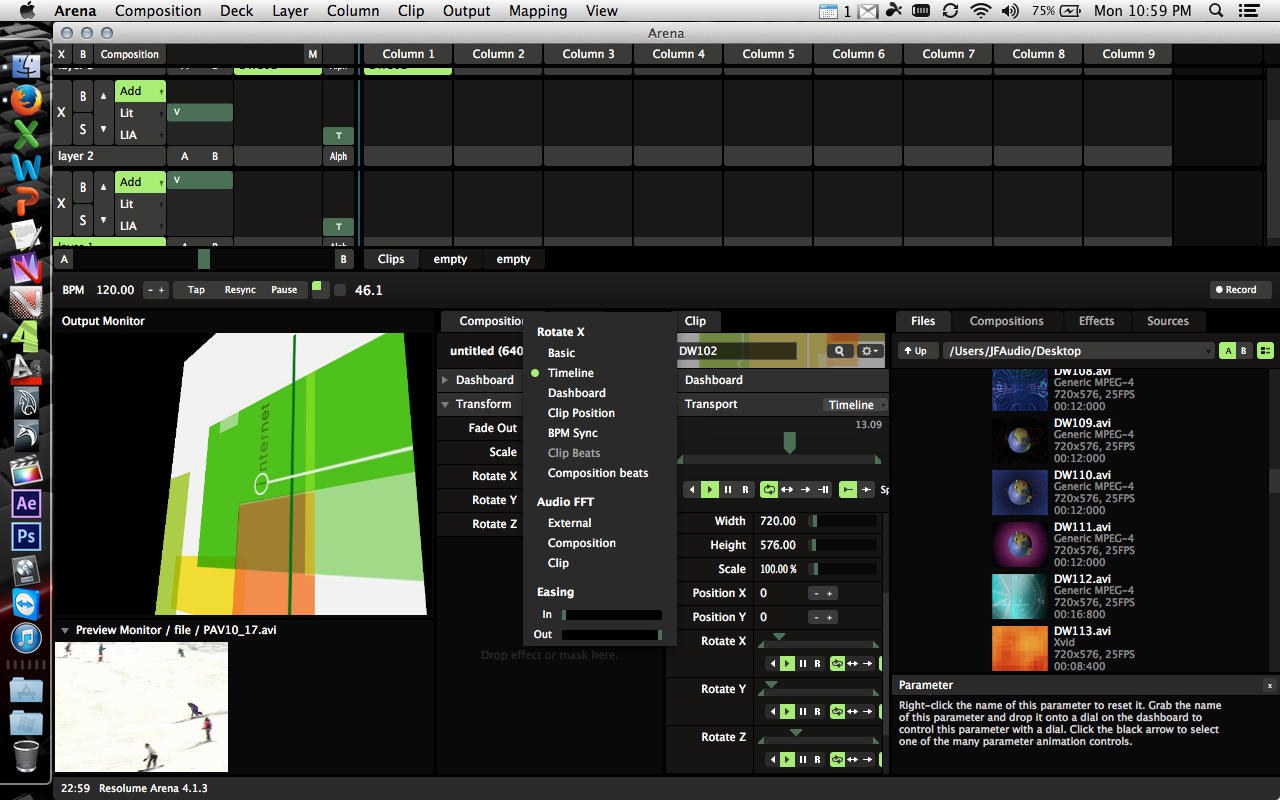The width and height of the screenshot is (1280, 800).
Task: Toggle the file browser list view icon
Action: pos(1266,351)
